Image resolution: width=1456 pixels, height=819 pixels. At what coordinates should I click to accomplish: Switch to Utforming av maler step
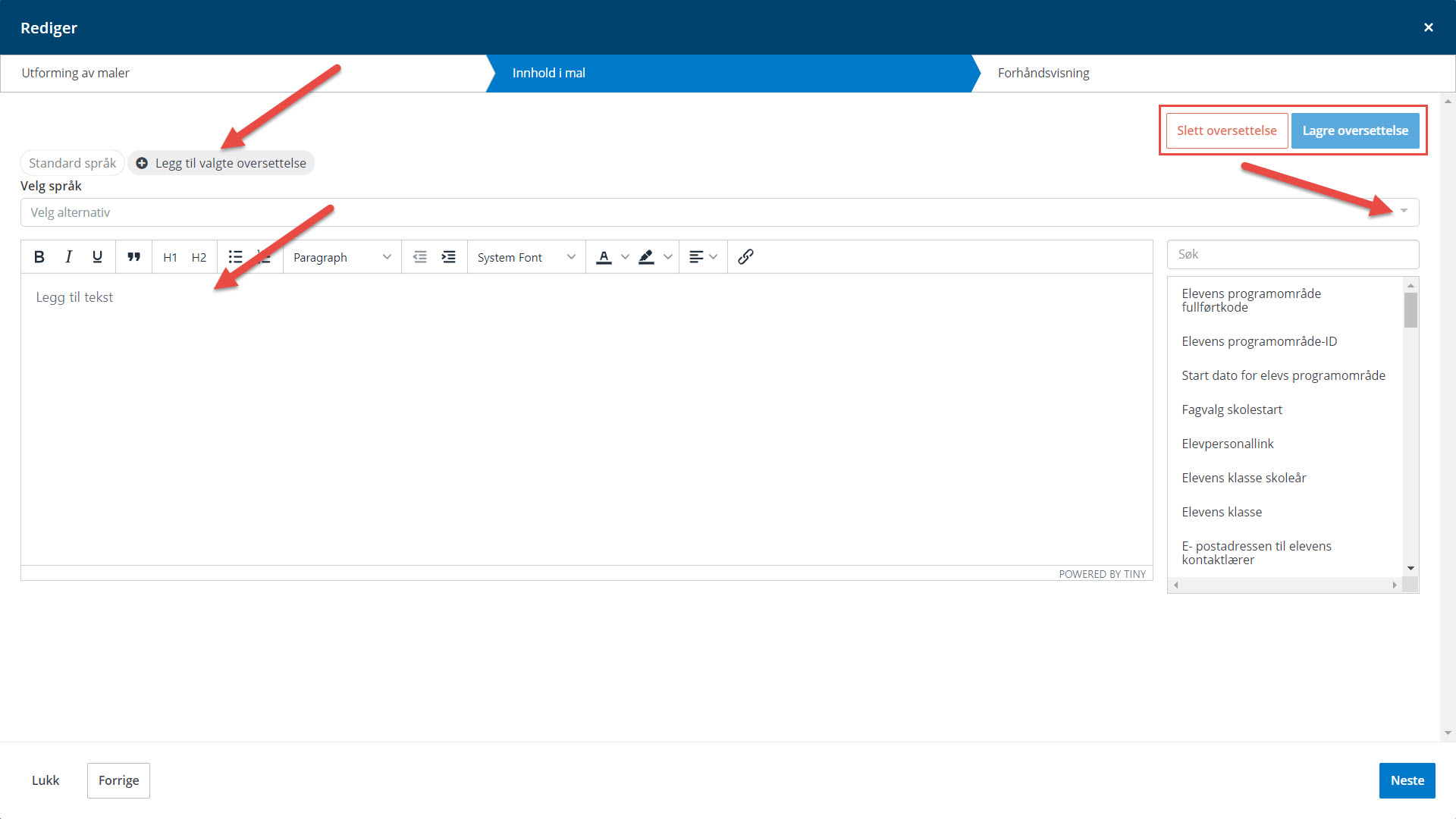coord(76,73)
